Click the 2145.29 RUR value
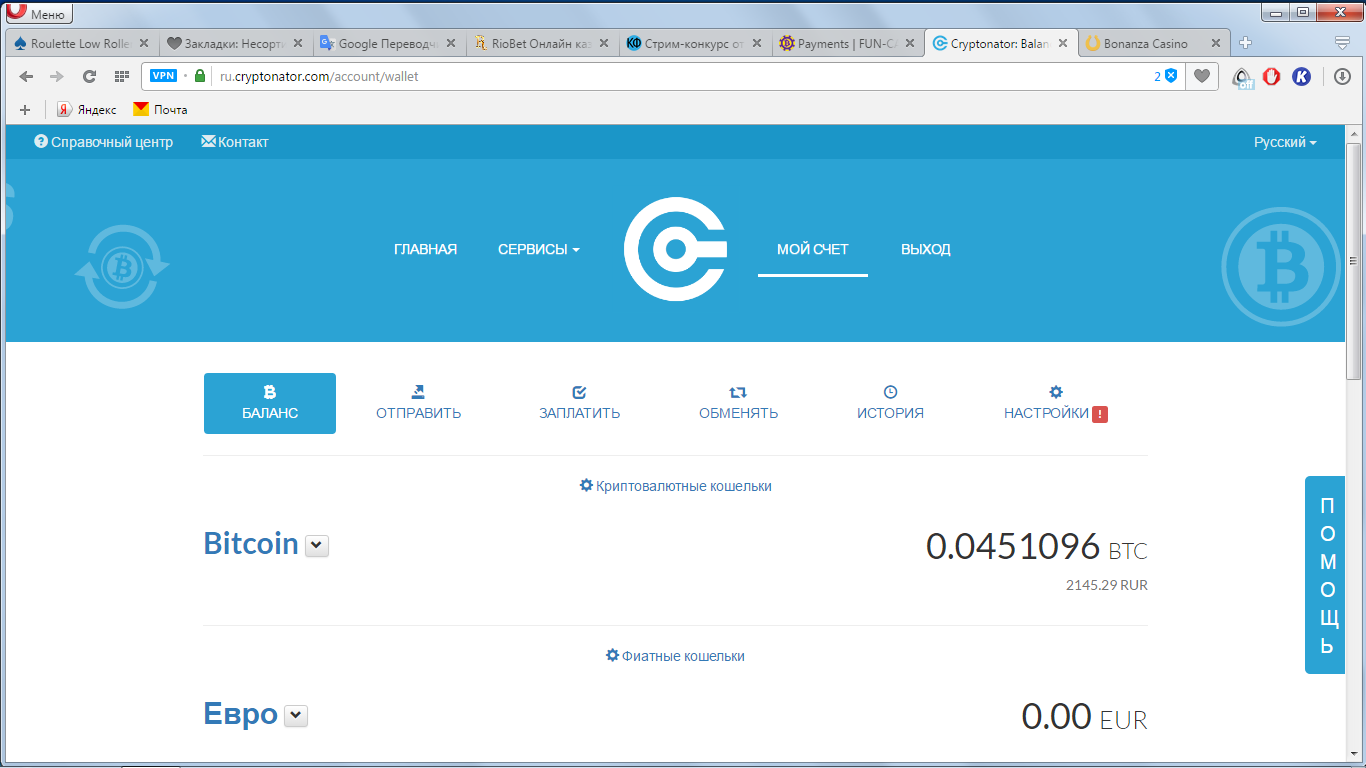 (1107, 585)
